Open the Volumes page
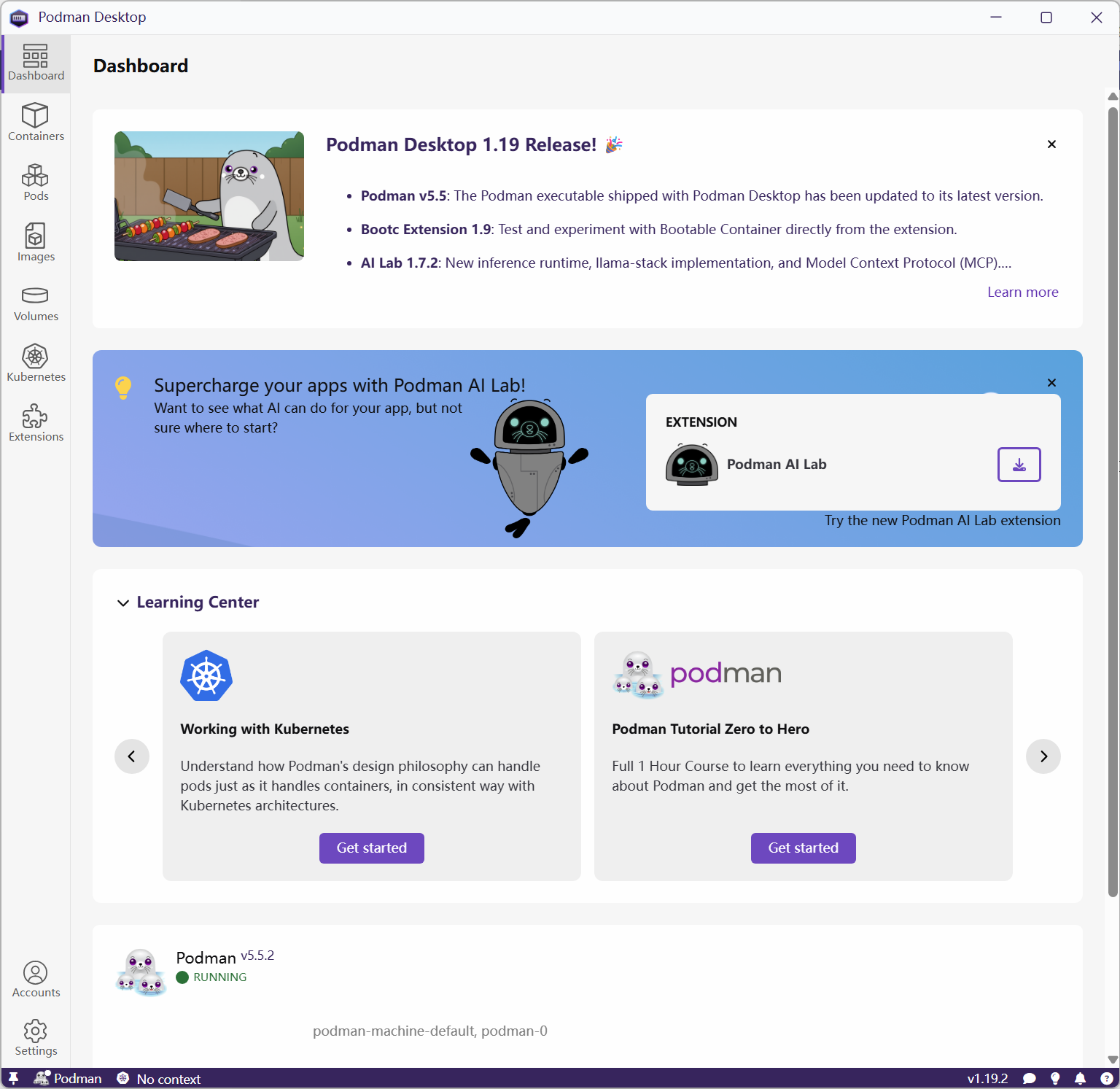Screen dimensions: 1120x1089 click(36, 303)
